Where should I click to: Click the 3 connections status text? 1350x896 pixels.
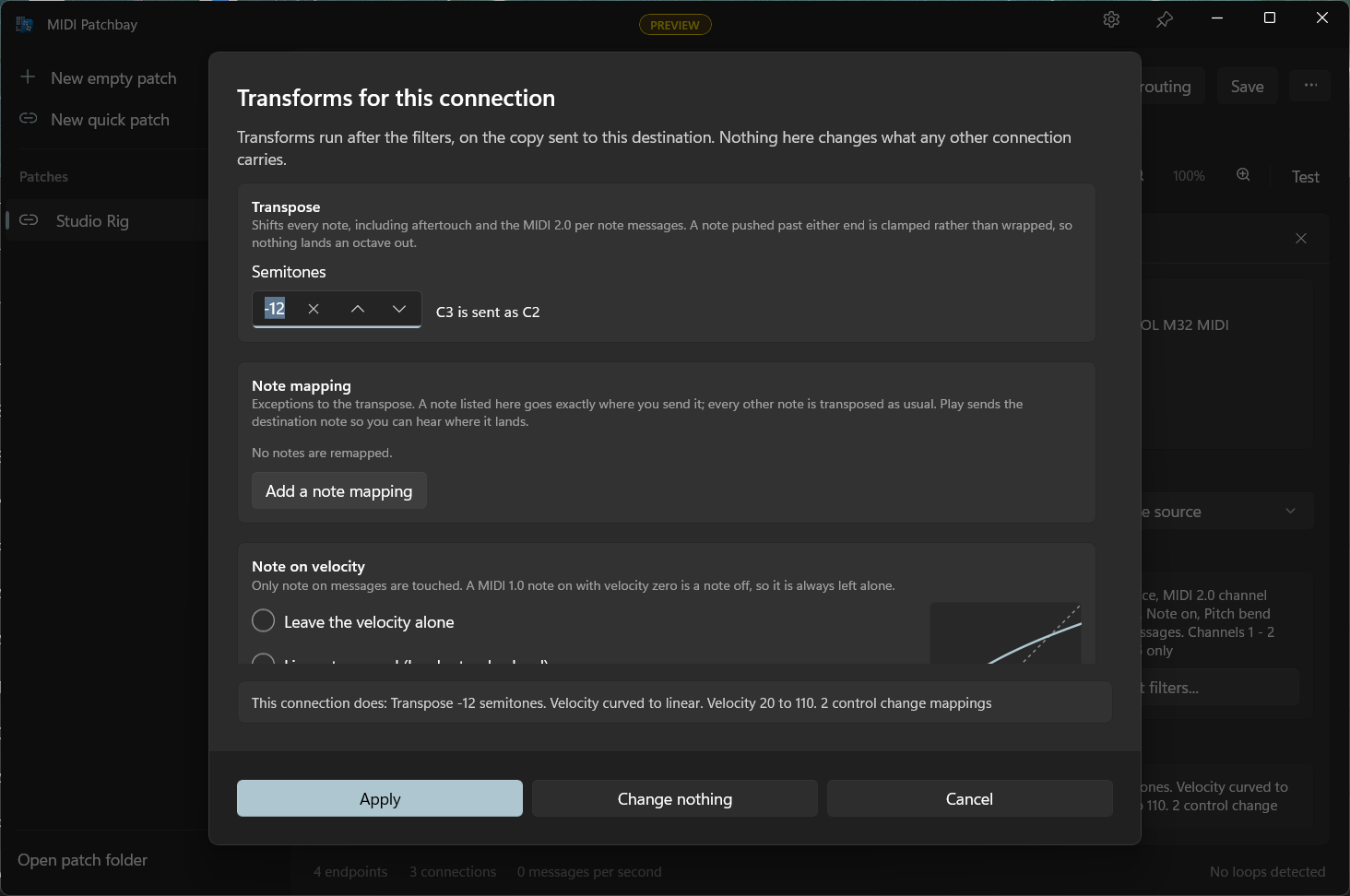453,872
